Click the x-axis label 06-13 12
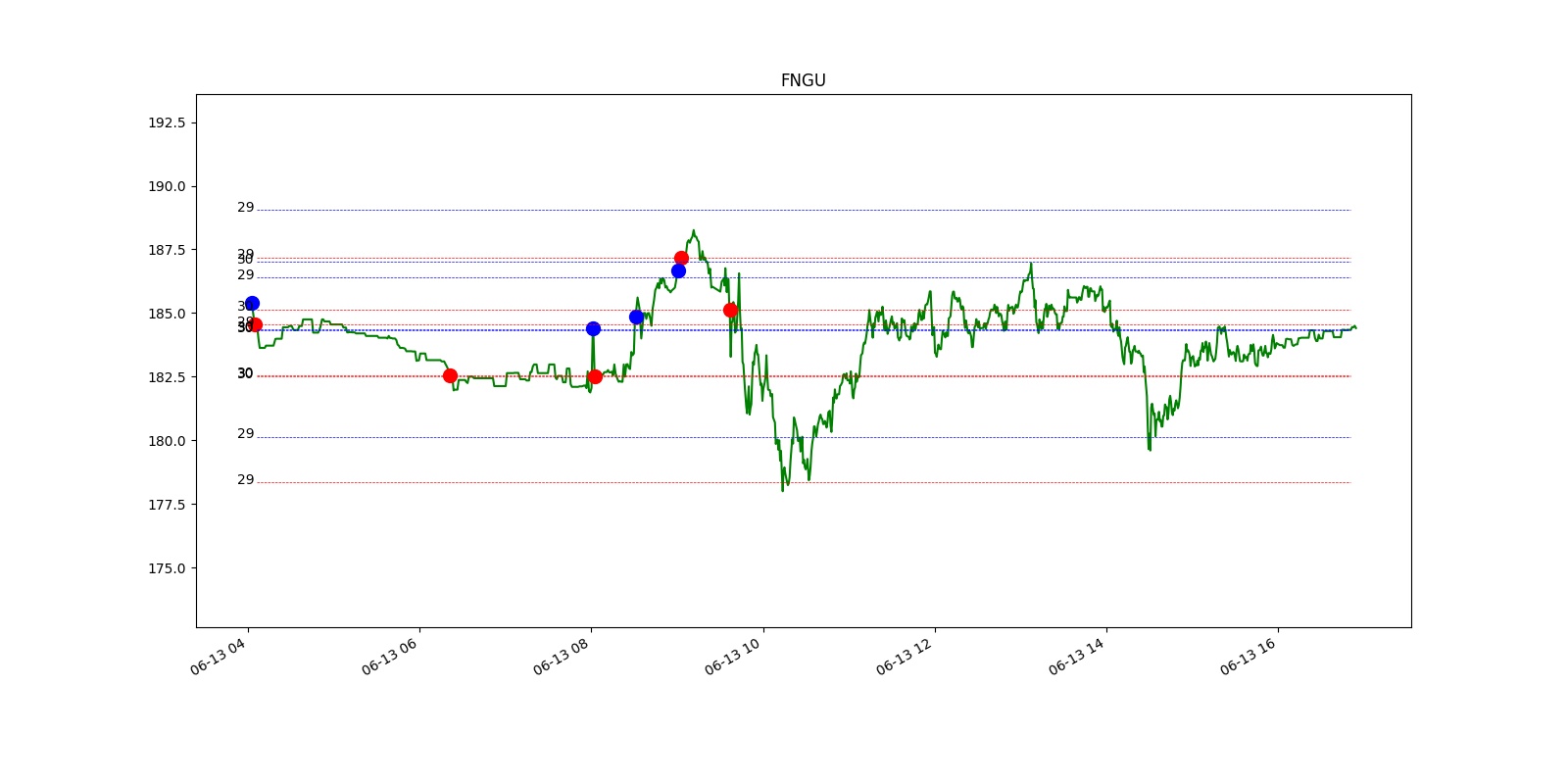1568x784 pixels. point(906,655)
